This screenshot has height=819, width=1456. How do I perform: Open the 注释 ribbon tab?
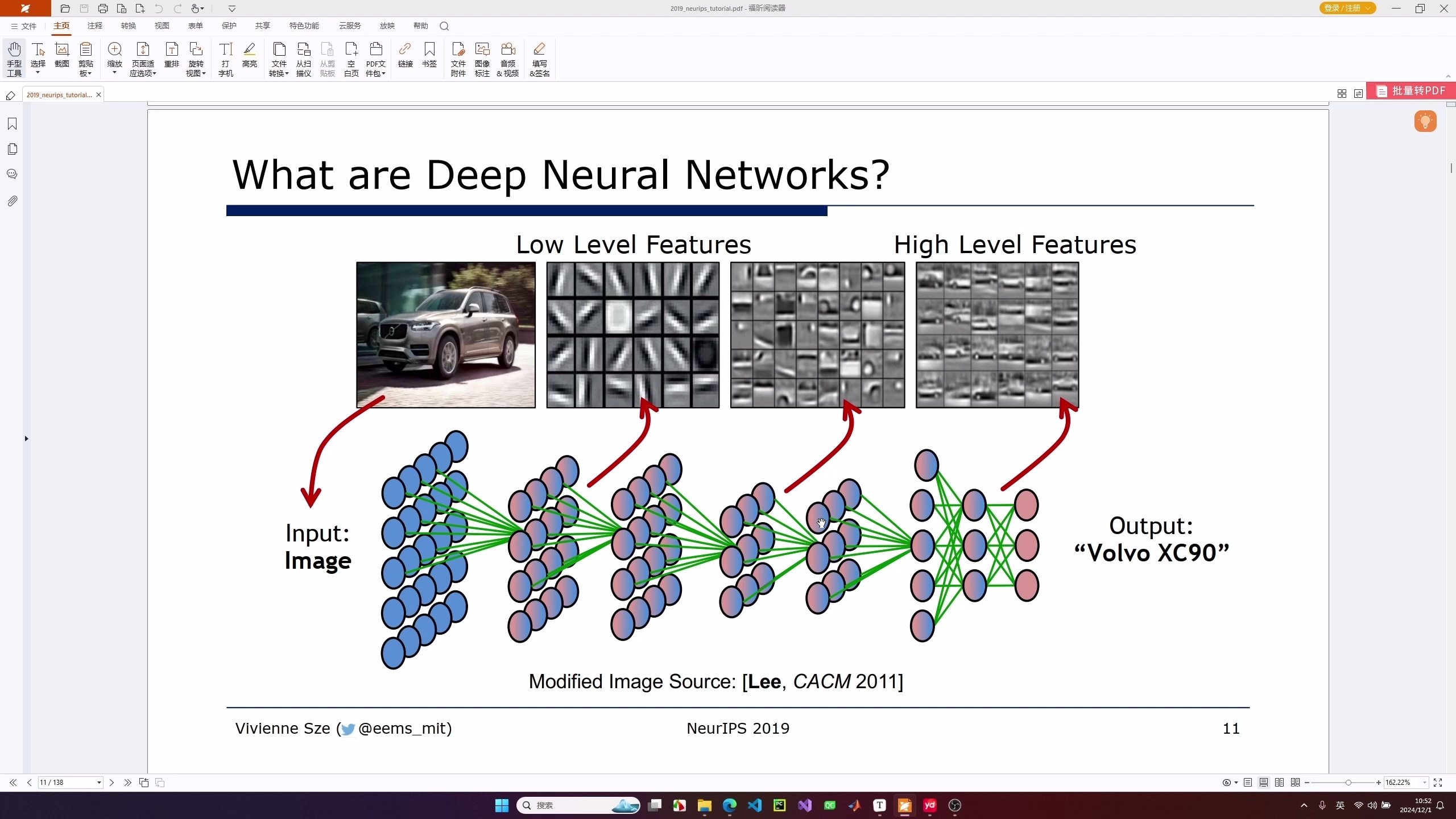click(95, 26)
